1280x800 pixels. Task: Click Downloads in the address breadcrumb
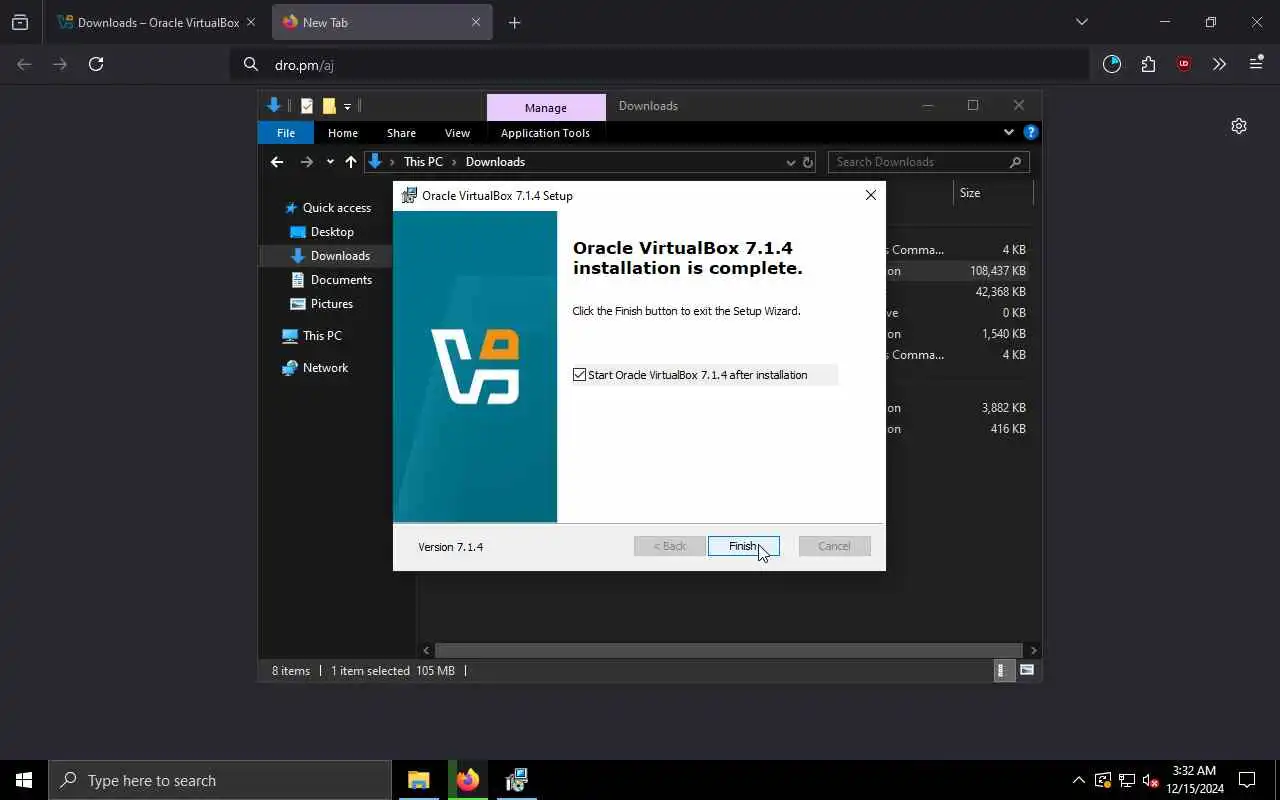(x=495, y=162)
